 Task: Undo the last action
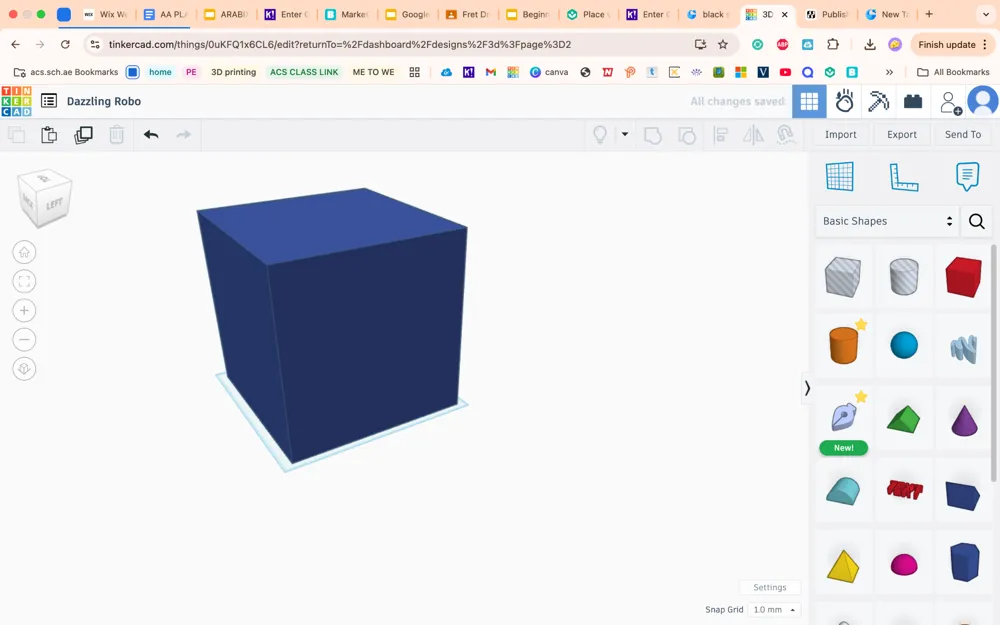(x=151, y=135)
